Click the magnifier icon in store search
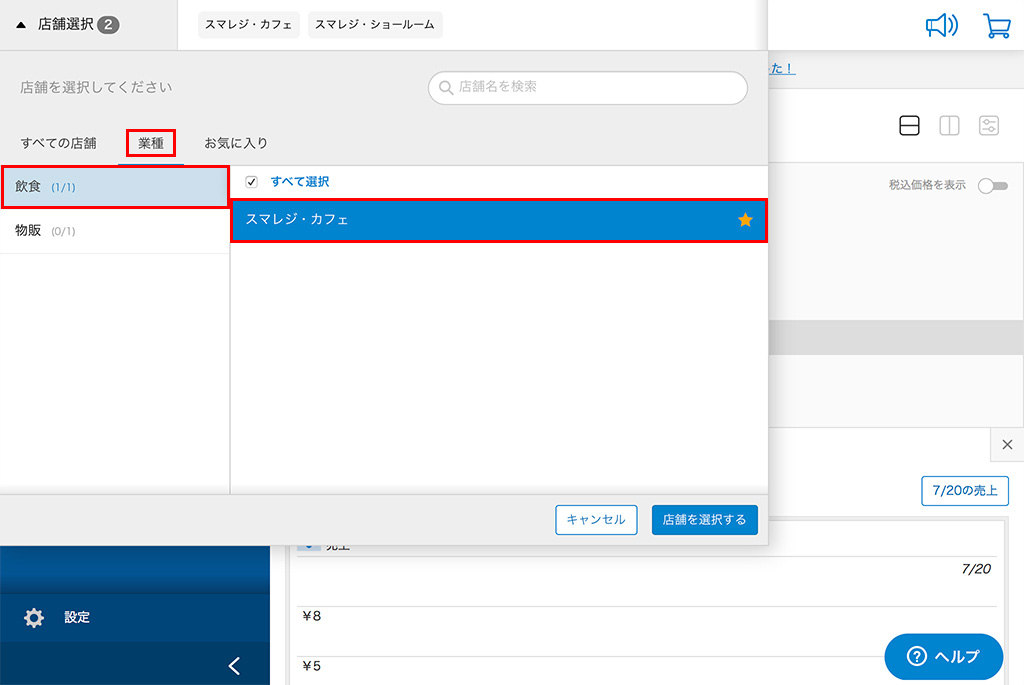 coord(446,88)
